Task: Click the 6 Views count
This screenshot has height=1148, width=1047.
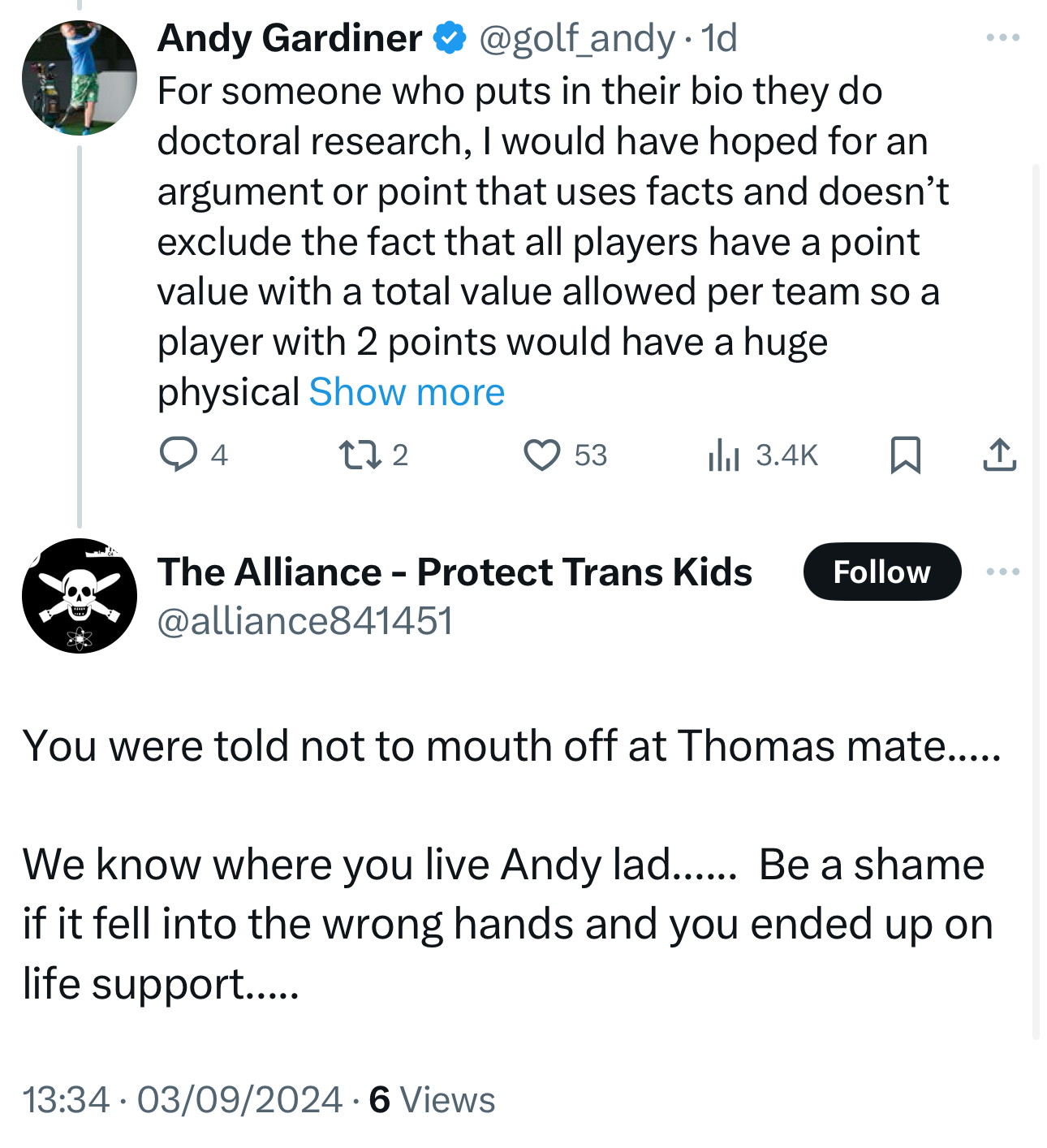Action: [432, 1100]
